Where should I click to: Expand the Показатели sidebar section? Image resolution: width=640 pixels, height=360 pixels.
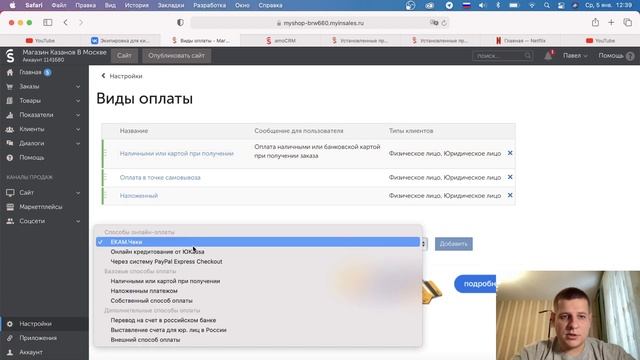click(78, 115)
